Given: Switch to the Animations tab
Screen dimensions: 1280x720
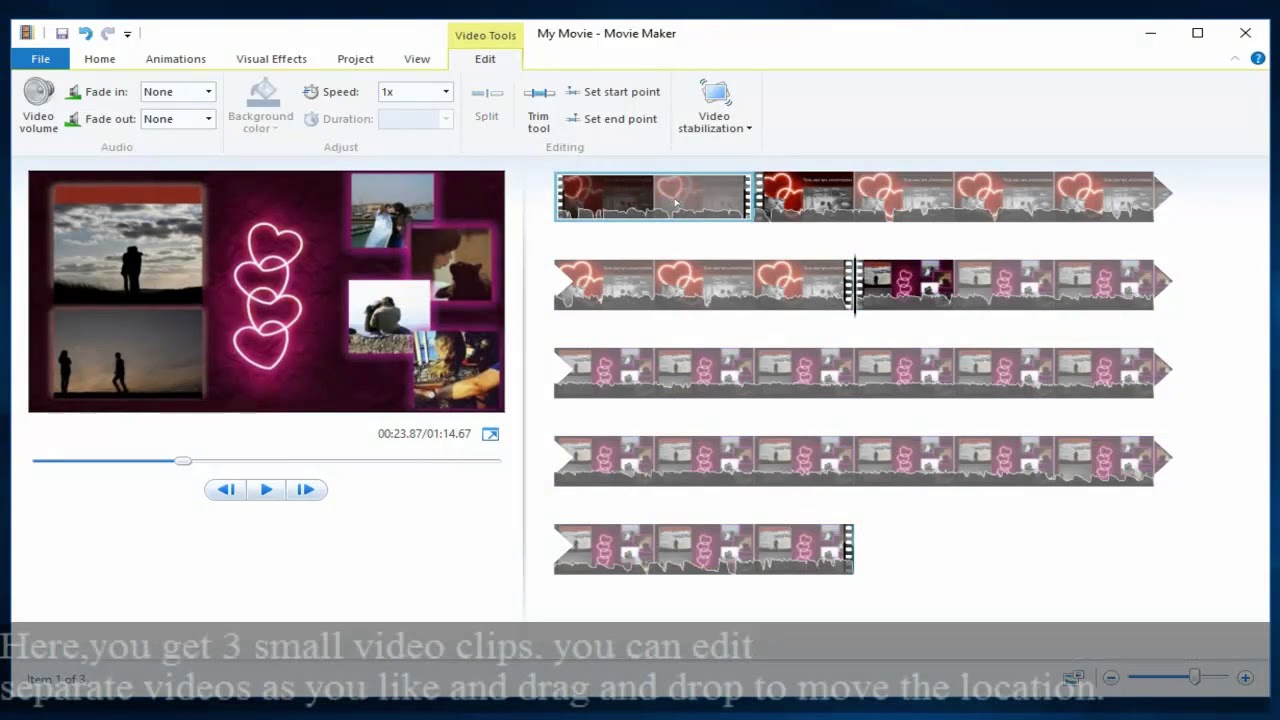Looking at the screenshot, I should pyautogui.click(x=176, y=59).
